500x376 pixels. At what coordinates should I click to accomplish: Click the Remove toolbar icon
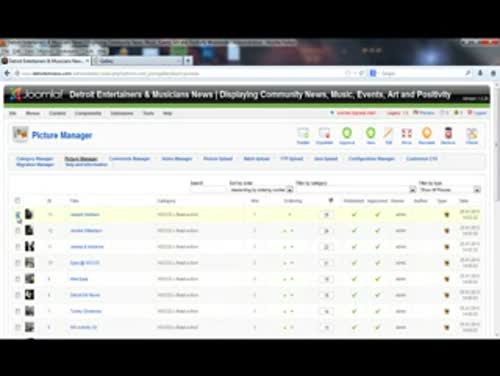pos(448,136)
